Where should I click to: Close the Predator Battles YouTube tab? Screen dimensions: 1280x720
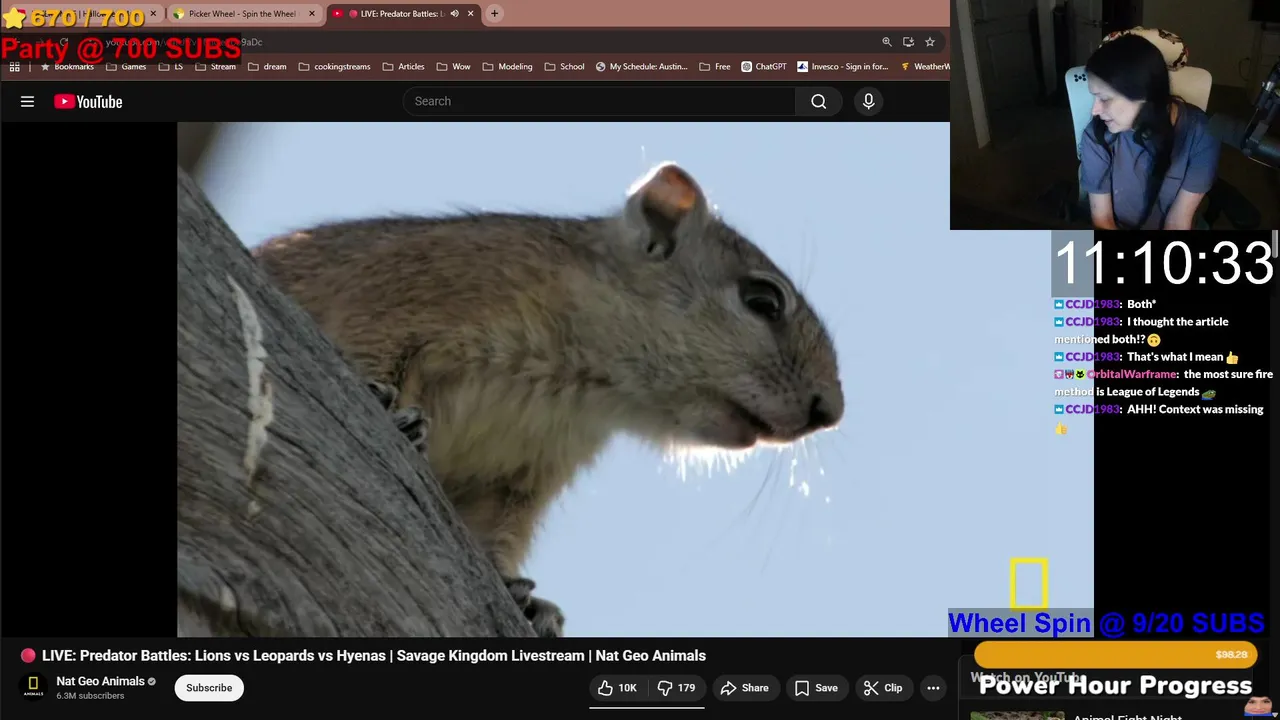(470, 14)
